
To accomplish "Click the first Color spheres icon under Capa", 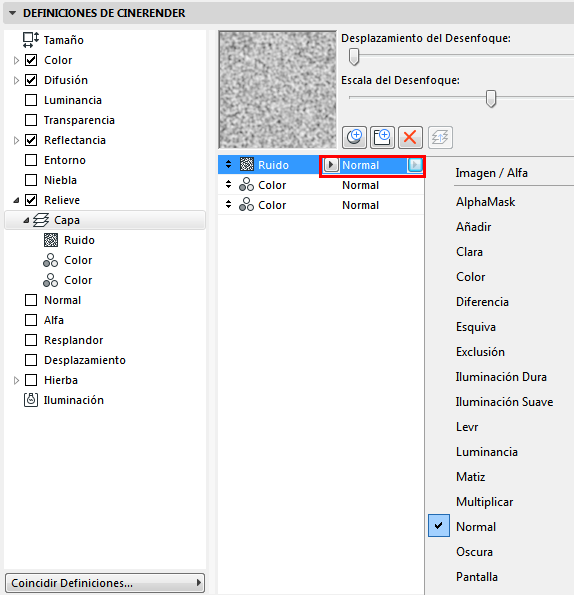I will pos(50,260).
